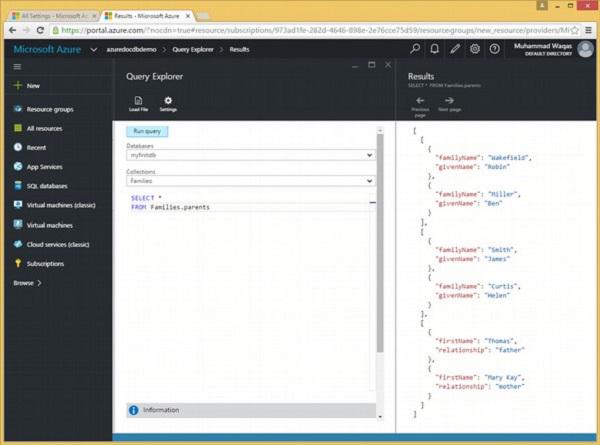Go to Next page arrow in Results
600x445 pixels.
coord(449,101)
